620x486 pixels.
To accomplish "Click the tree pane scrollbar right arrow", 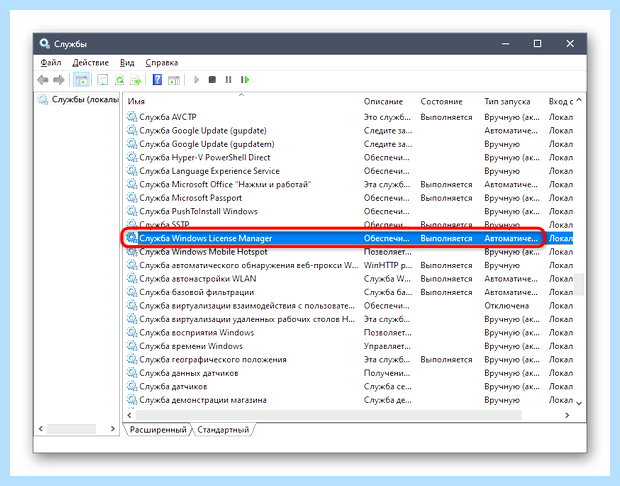I will point(113,429).
